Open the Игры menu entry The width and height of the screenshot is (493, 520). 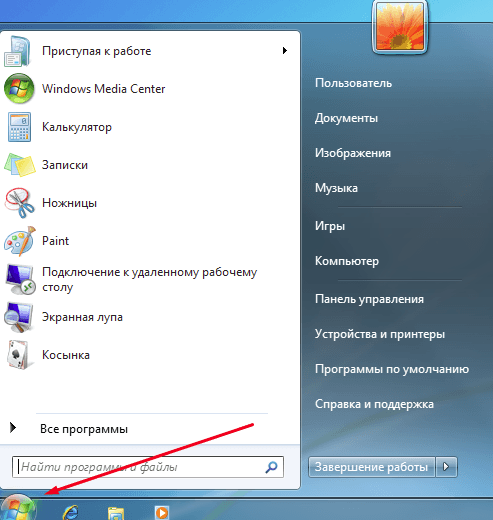(330, 226)
